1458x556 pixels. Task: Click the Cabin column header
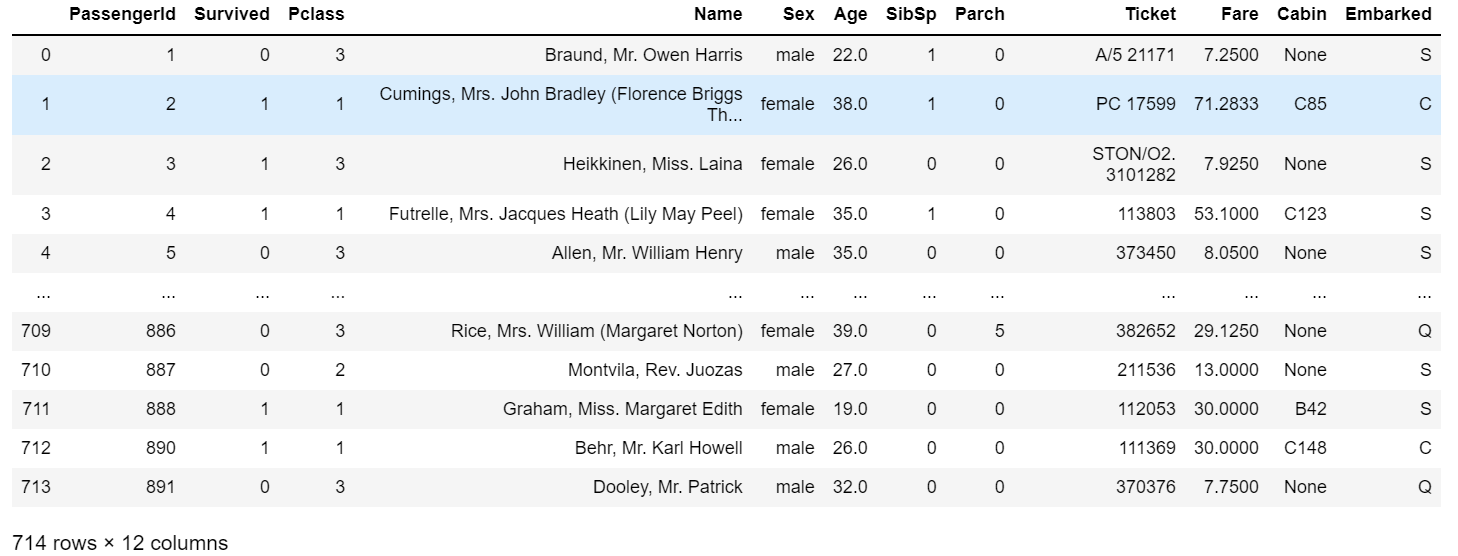[x=1302, y=14]
